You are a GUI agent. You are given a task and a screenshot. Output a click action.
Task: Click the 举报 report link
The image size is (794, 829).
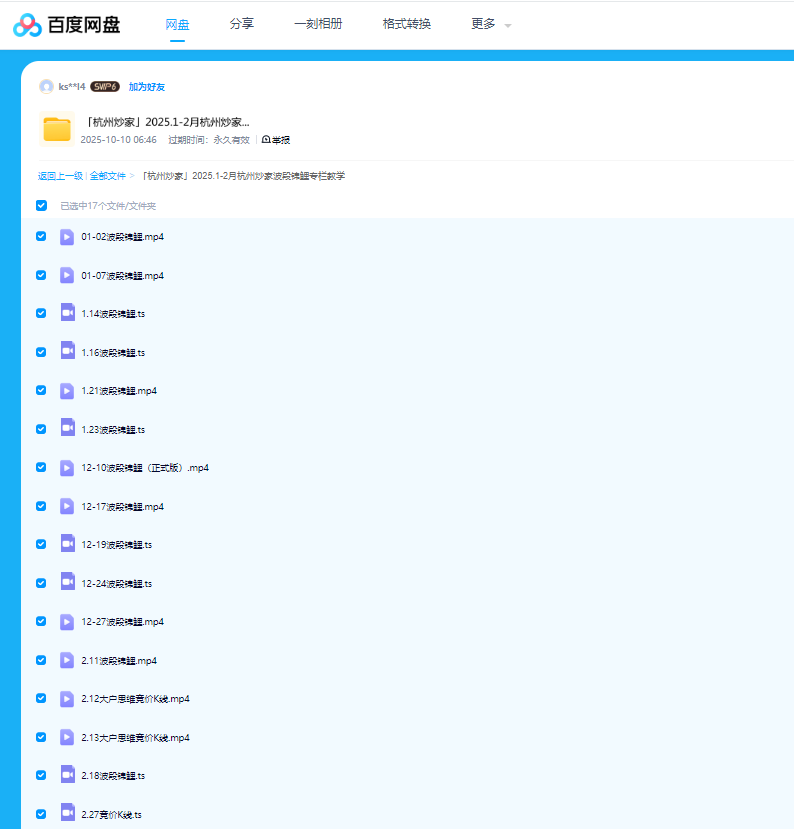(x=281, y=140)
